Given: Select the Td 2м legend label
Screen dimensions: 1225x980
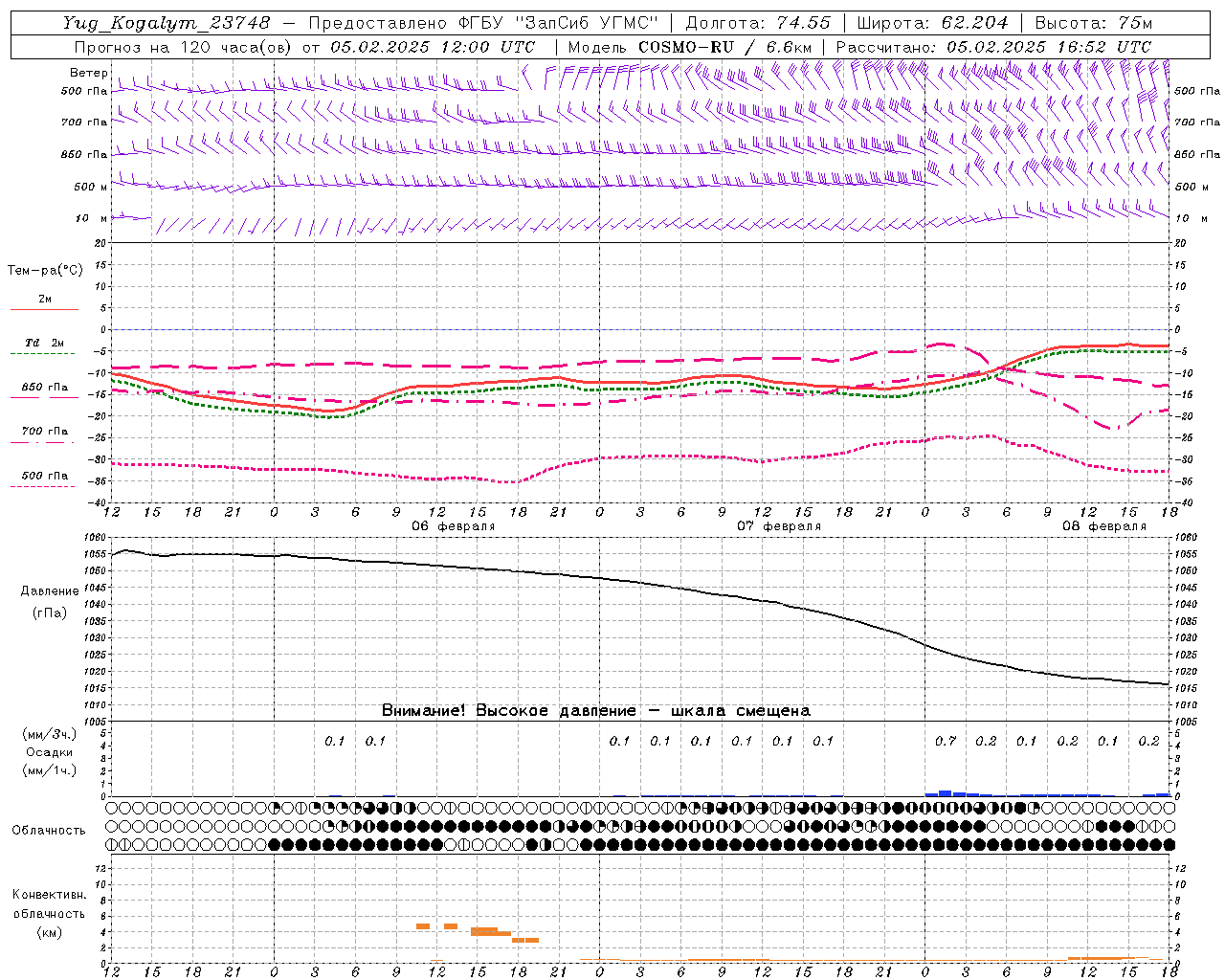Looking at the screenshot, I should [x=45, y=343].
